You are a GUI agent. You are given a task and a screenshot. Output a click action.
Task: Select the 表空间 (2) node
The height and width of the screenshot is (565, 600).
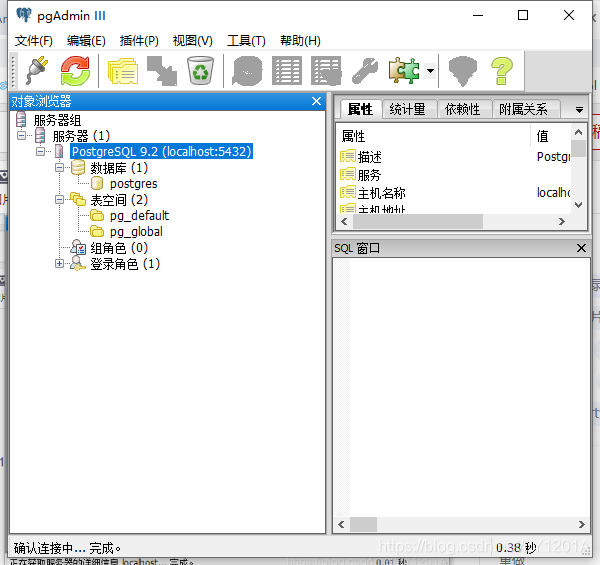[119, 200]
